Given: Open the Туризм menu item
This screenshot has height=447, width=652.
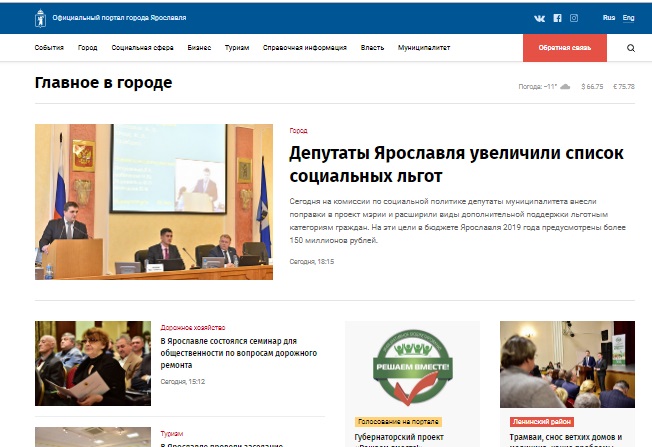Looking at the screenshot, I should (237, 48).
